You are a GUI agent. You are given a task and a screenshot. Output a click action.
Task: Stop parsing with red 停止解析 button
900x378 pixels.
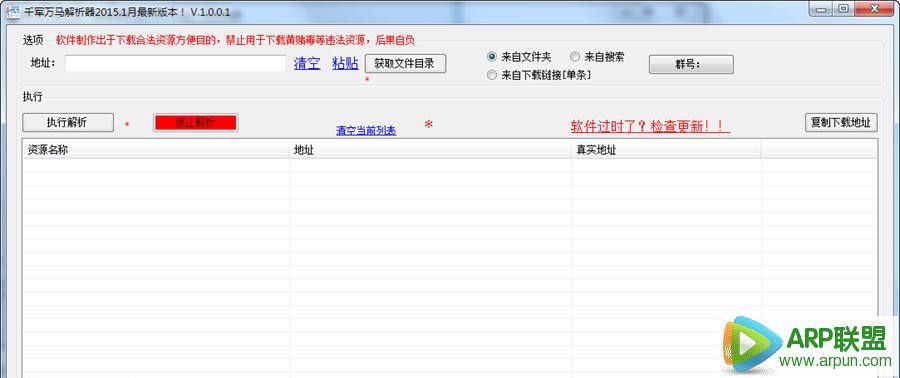point(196,122)
